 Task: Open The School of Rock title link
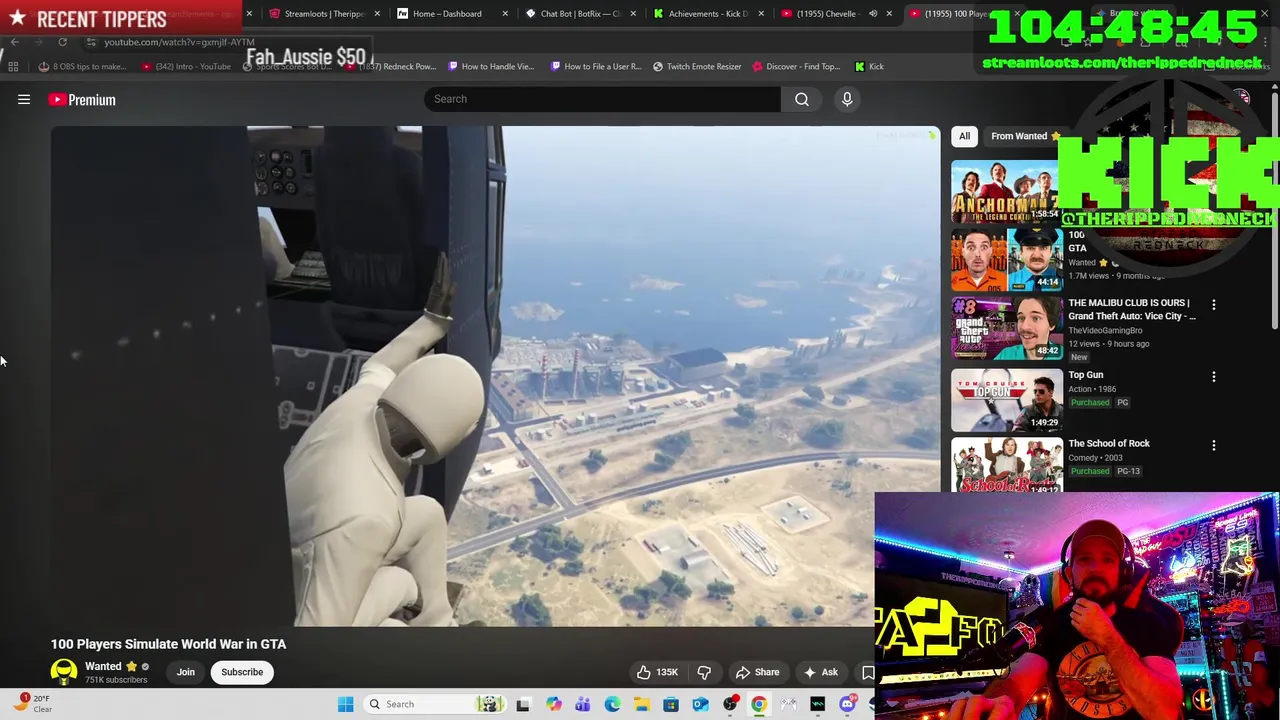[1109, 443]
